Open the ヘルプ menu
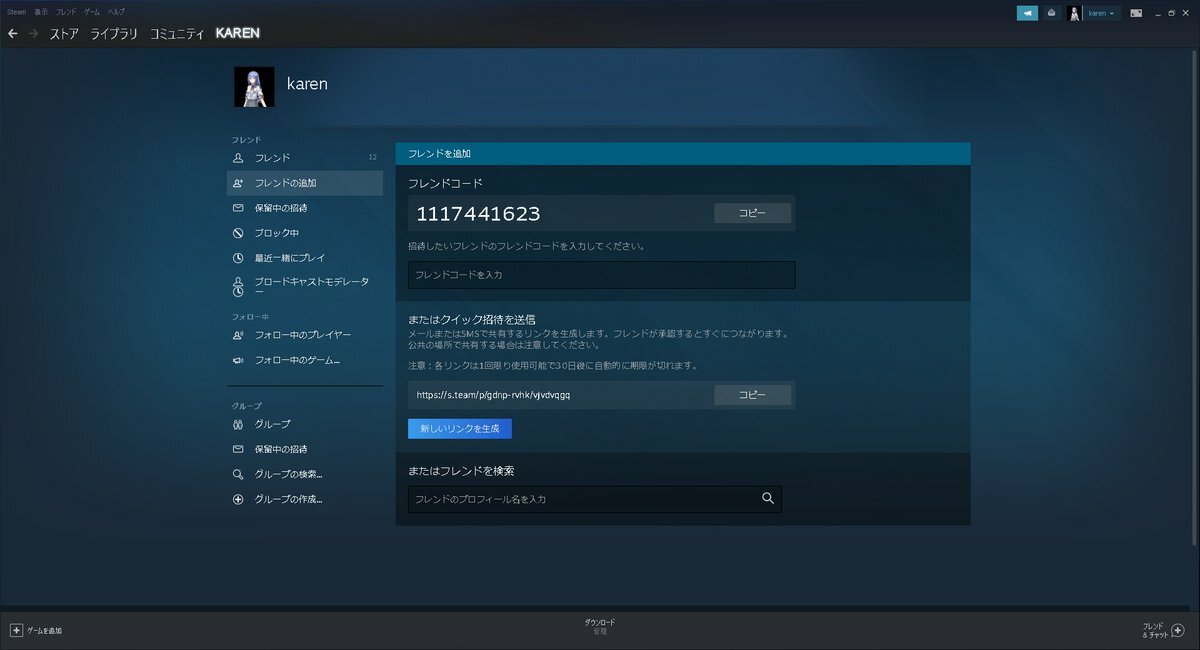This screenshot has height=650, width=1200. click(x=117, y=11)
